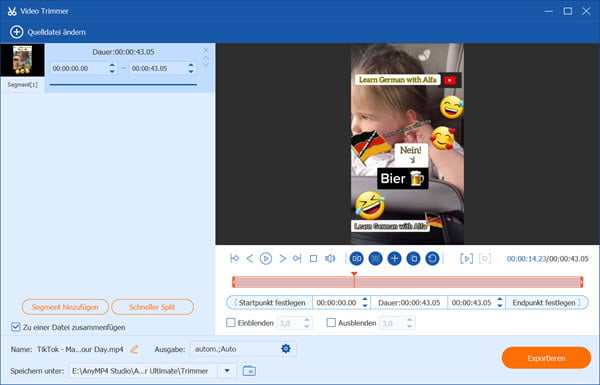Jump to segment start with the skip-to-start icon
Viewport: 600px width, 385px height.
pos(235,259)
